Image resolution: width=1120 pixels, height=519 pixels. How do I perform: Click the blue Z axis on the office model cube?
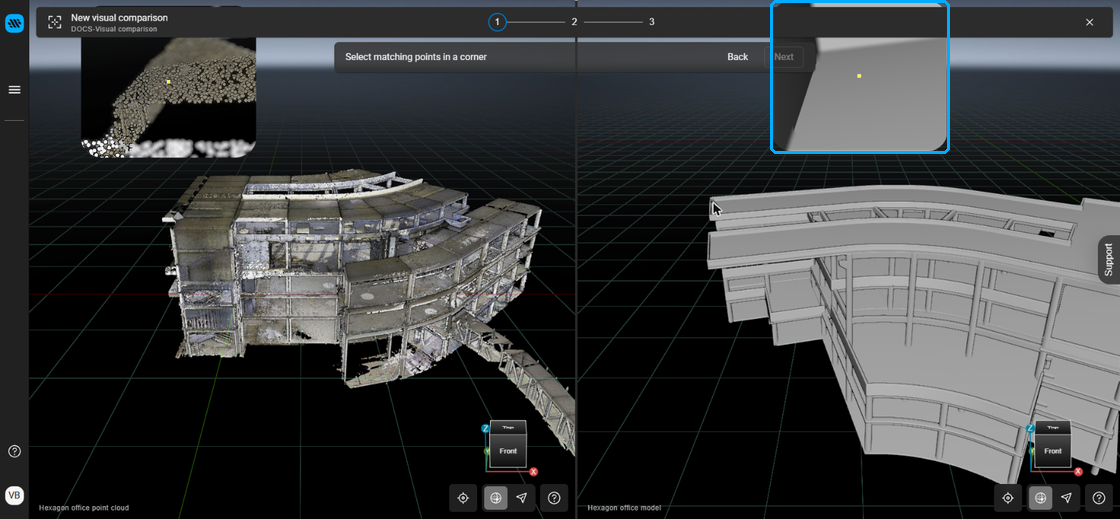pyautogui.click(x=1031, y=428)
